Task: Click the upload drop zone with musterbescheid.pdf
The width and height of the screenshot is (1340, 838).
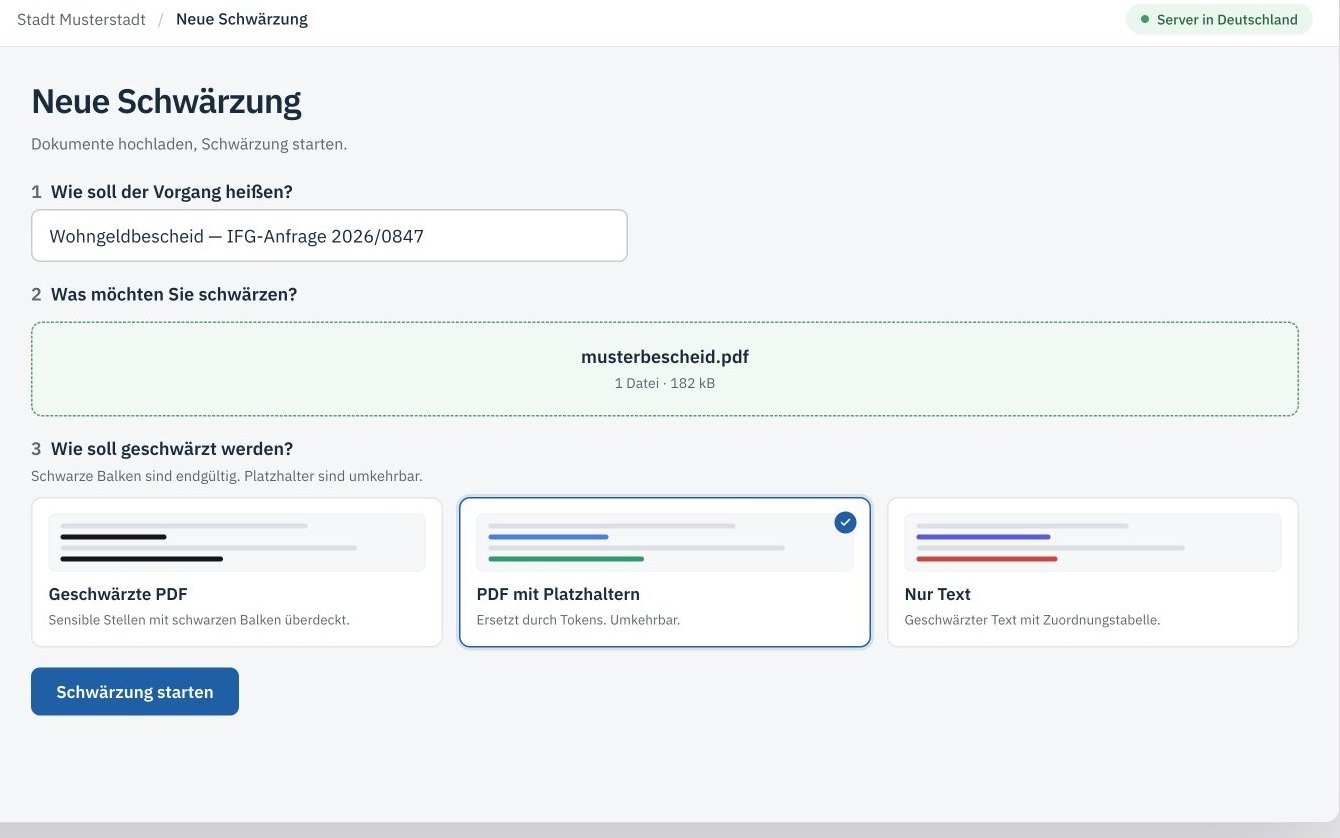Action: (665, 369)
